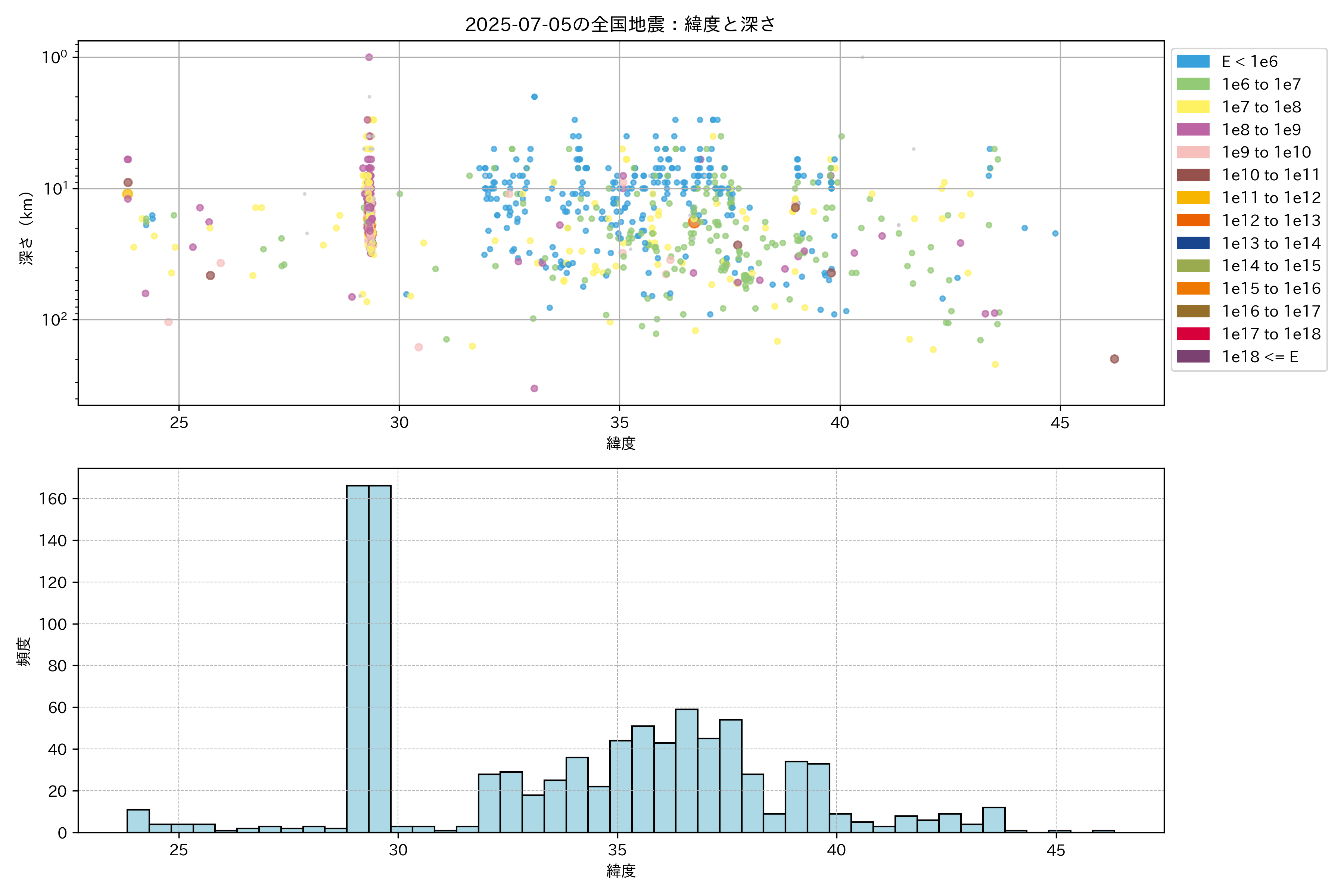The width and height of the screenshot is (1344, 896).
Task: Click the leftmost histogram bar near latitude 24
Action: point(138,821)
